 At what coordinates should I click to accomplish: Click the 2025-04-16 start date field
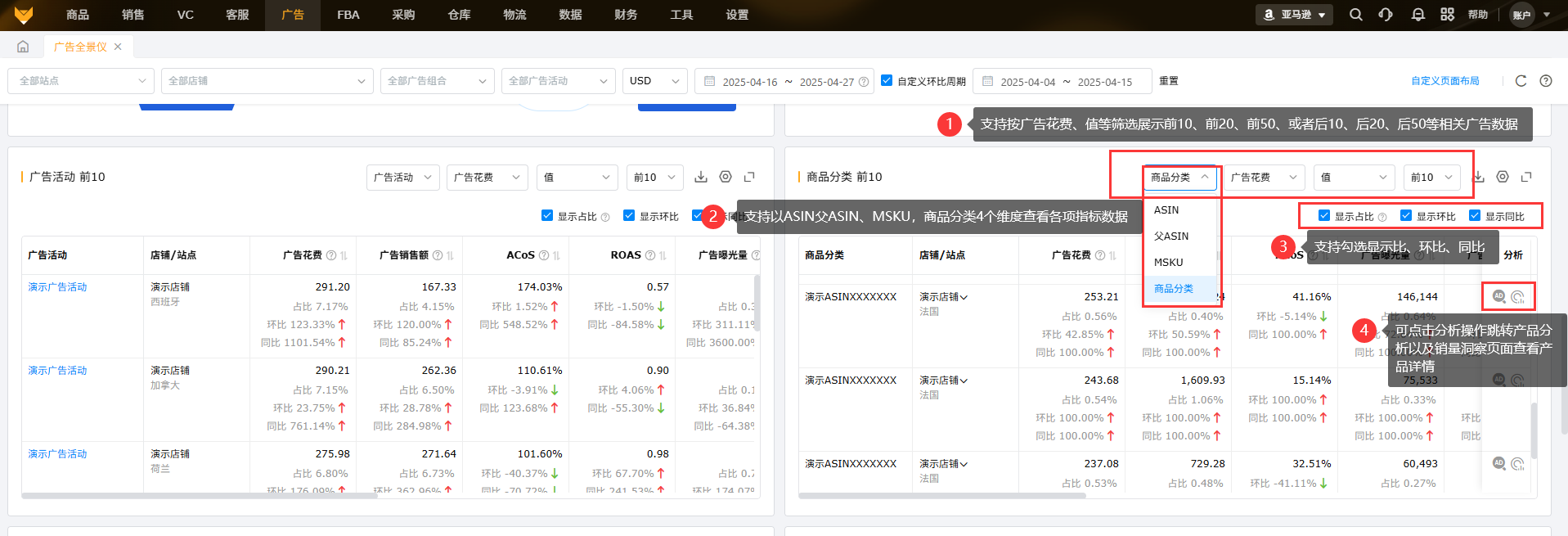[749, 82]
